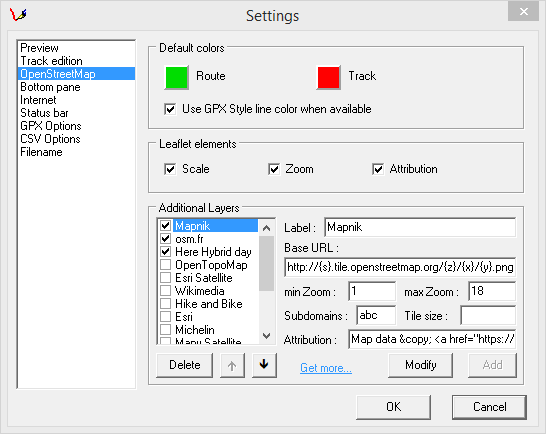Click into the Base URL field

(400, 267)
